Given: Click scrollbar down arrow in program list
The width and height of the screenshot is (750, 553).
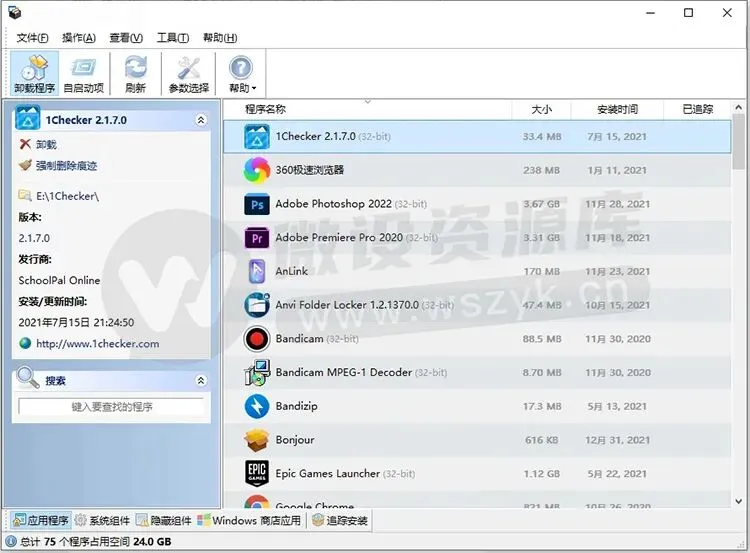Looking at the screenshot, I should (x=739, y=501).
